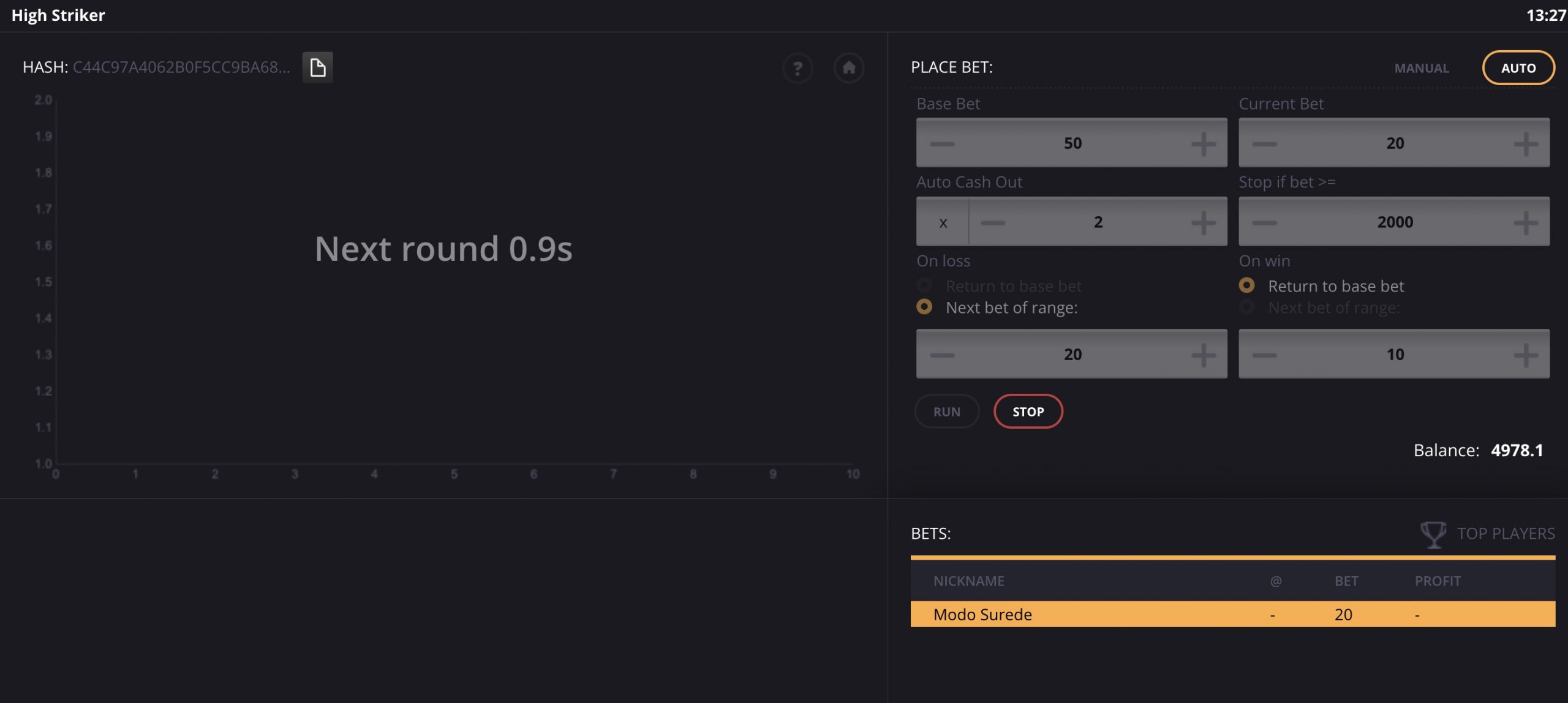Click the TOP PLAYERS trophy icon

(x=1433, y=534)
